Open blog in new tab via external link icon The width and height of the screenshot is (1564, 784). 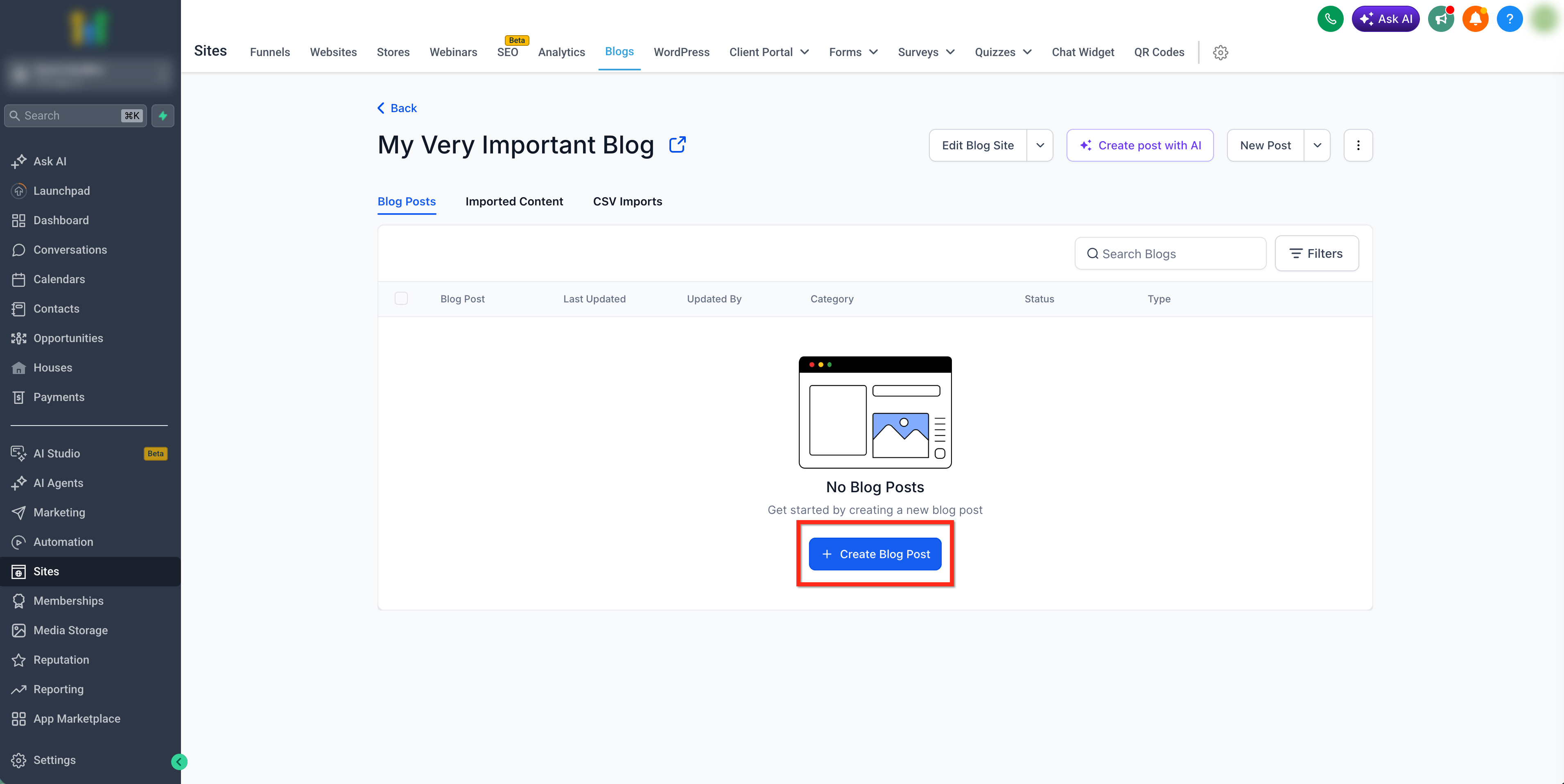pyautogui.click(x=677, y=144)
